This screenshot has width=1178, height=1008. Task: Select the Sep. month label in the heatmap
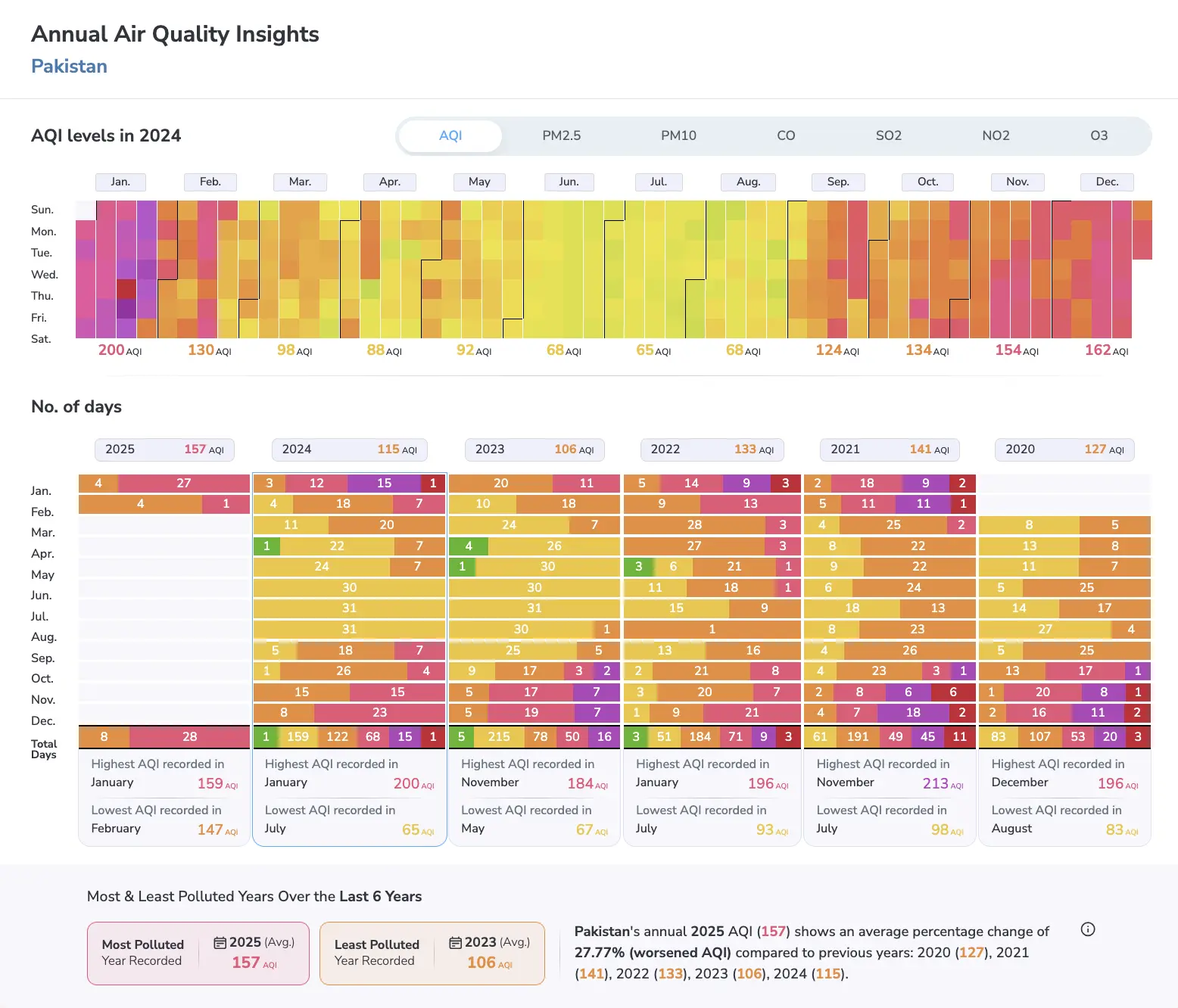(x=838, y=182)
